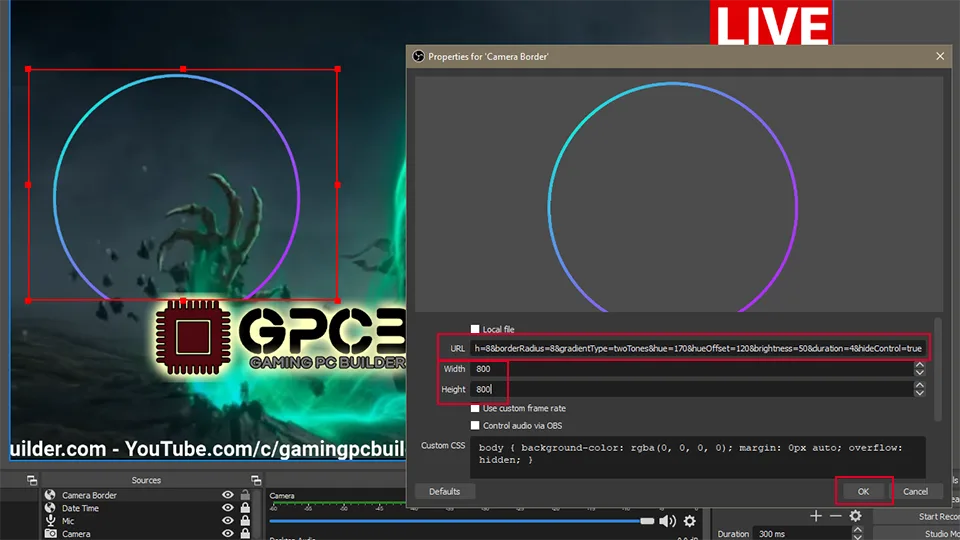960x540 pixels.
Task: Confirm properties with OK button
Action: coord(863,491)
